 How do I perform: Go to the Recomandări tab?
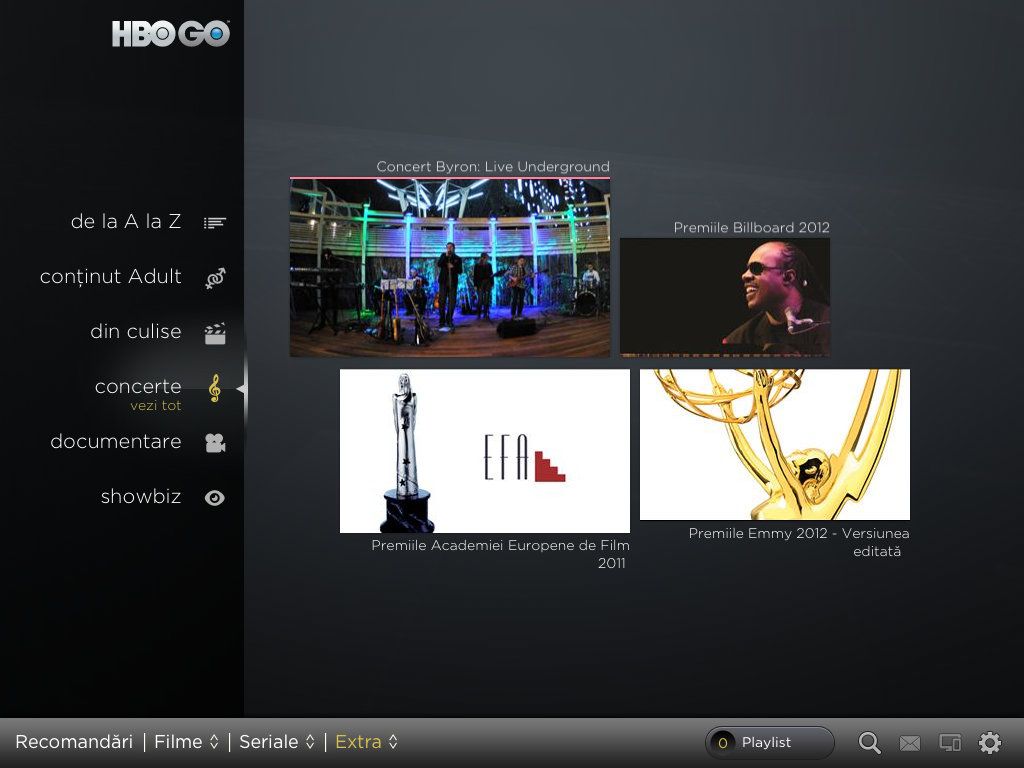click(x=74, y=742)
